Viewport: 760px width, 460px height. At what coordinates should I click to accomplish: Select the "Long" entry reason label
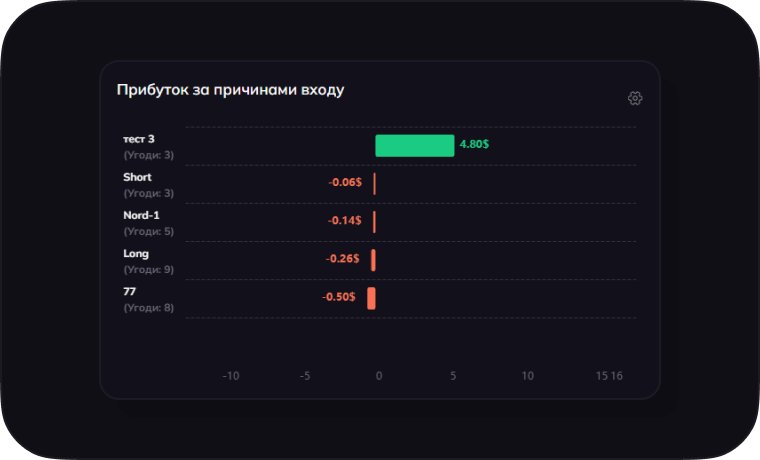point(136,253)
